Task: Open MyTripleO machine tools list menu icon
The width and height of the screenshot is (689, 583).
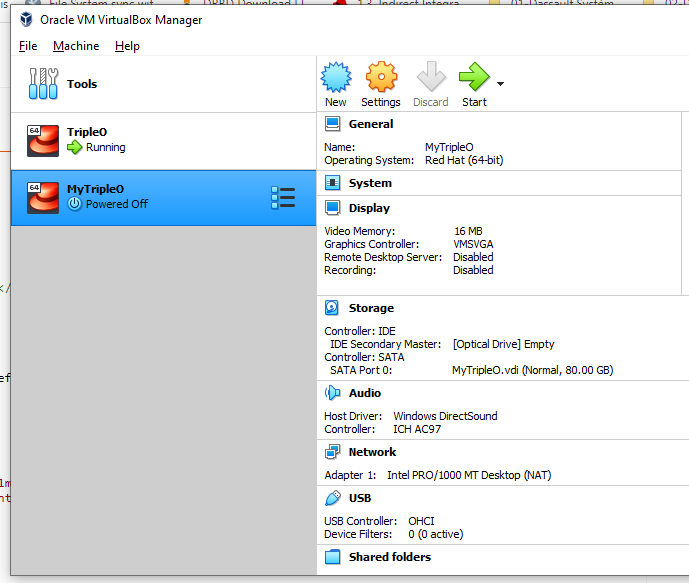Action: tap(283, 198)
